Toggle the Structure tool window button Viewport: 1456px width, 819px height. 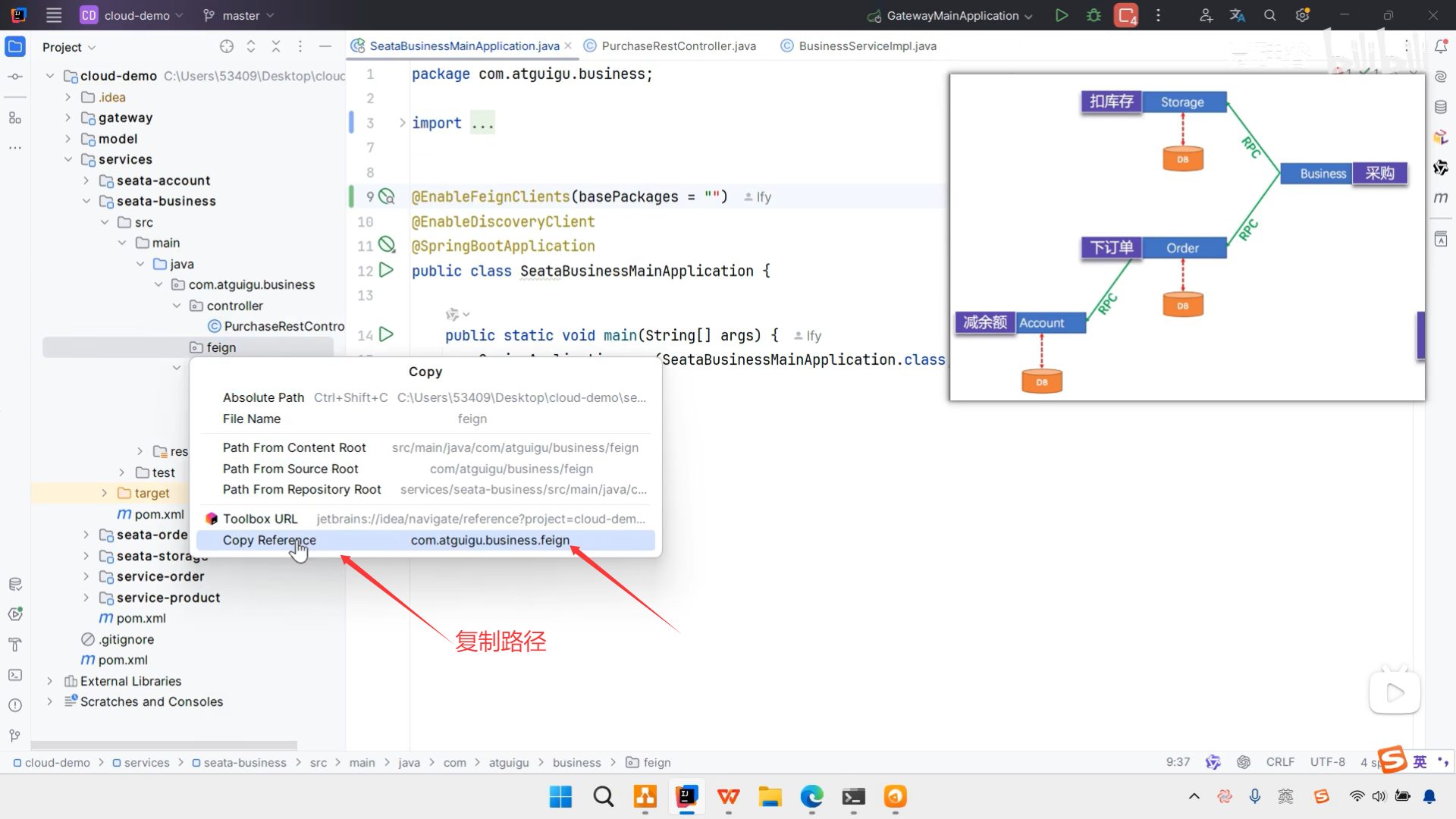(x=15, y=118)
